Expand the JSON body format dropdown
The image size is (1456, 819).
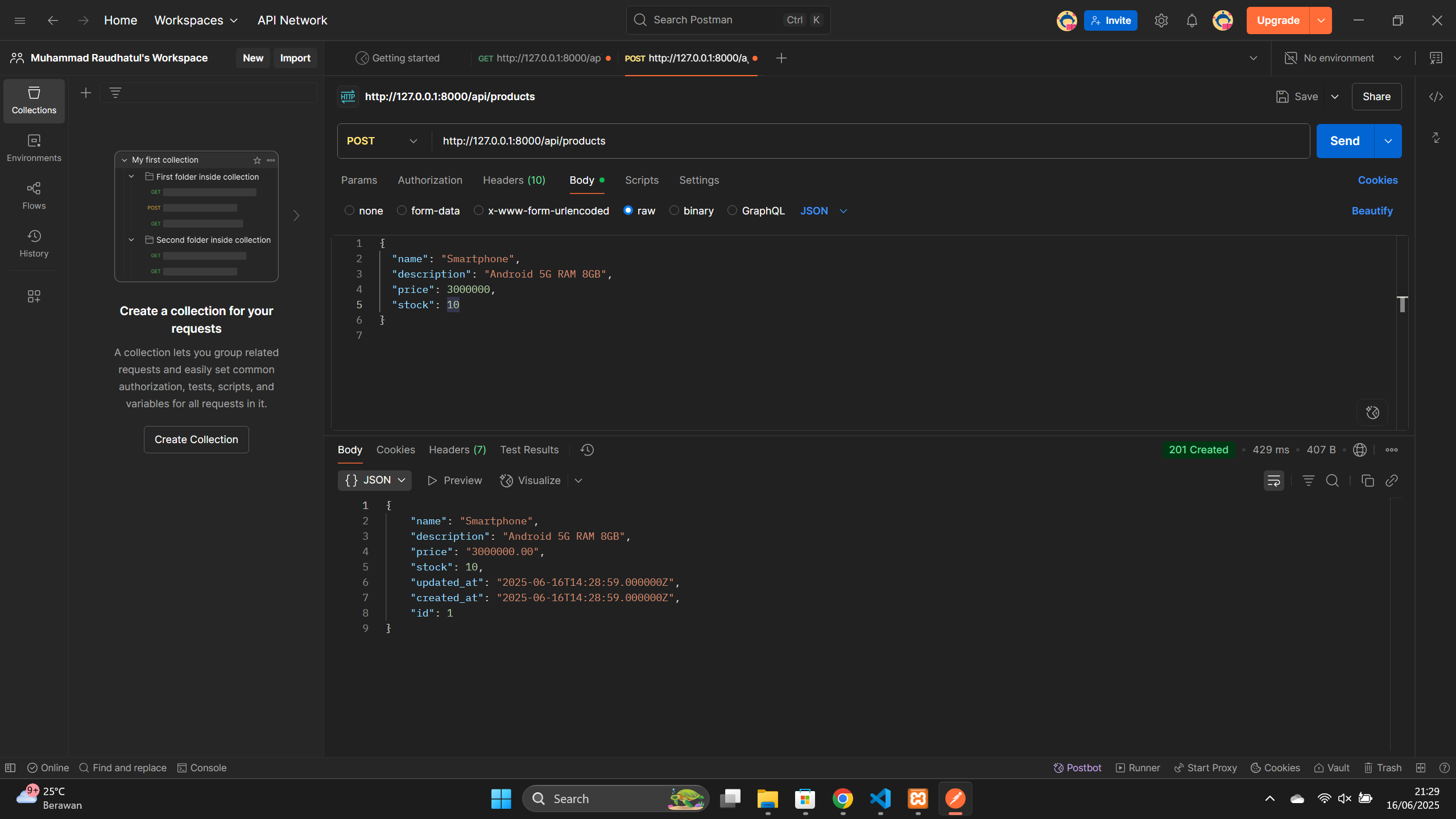pos(824,211)
